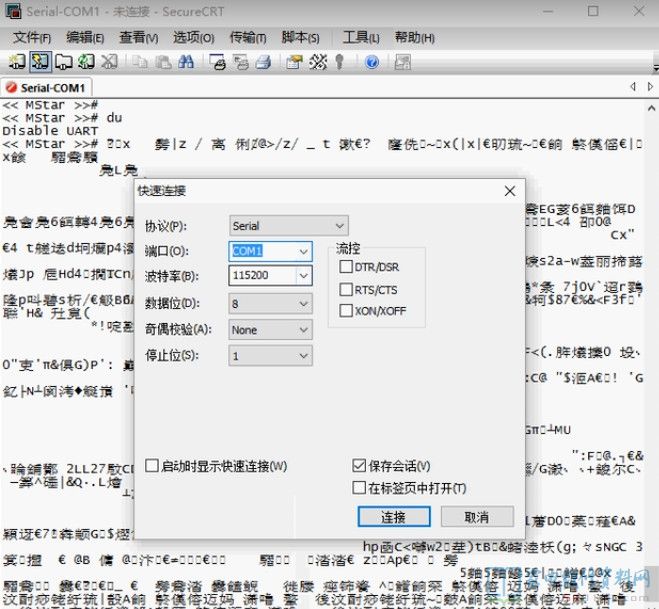
Task: Enable the RTS/CTS flow control checkbox
Action: coord(346,289)
